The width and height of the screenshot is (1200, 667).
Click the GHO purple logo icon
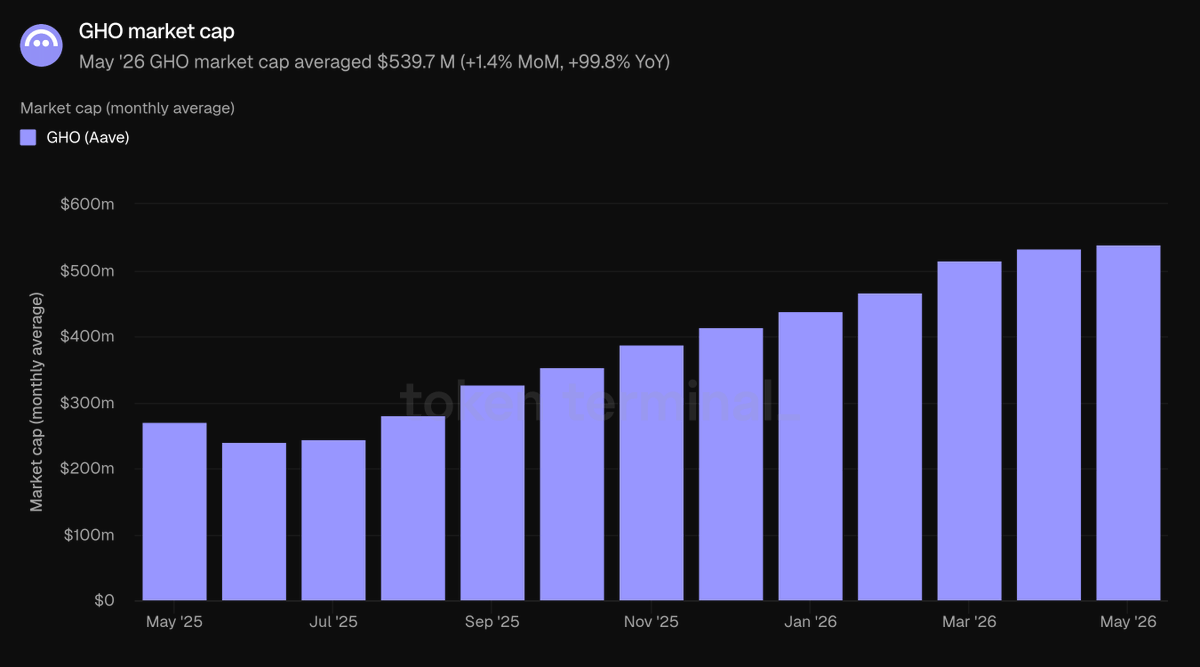click(42, 43)
